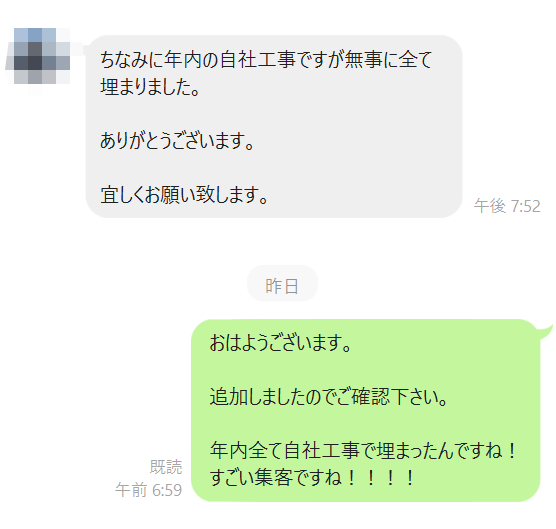This screenshot has height=529, width=556.
Task: Click the word 集客 in the sent message
Action: pyautogui.click(x=274, y=478)
